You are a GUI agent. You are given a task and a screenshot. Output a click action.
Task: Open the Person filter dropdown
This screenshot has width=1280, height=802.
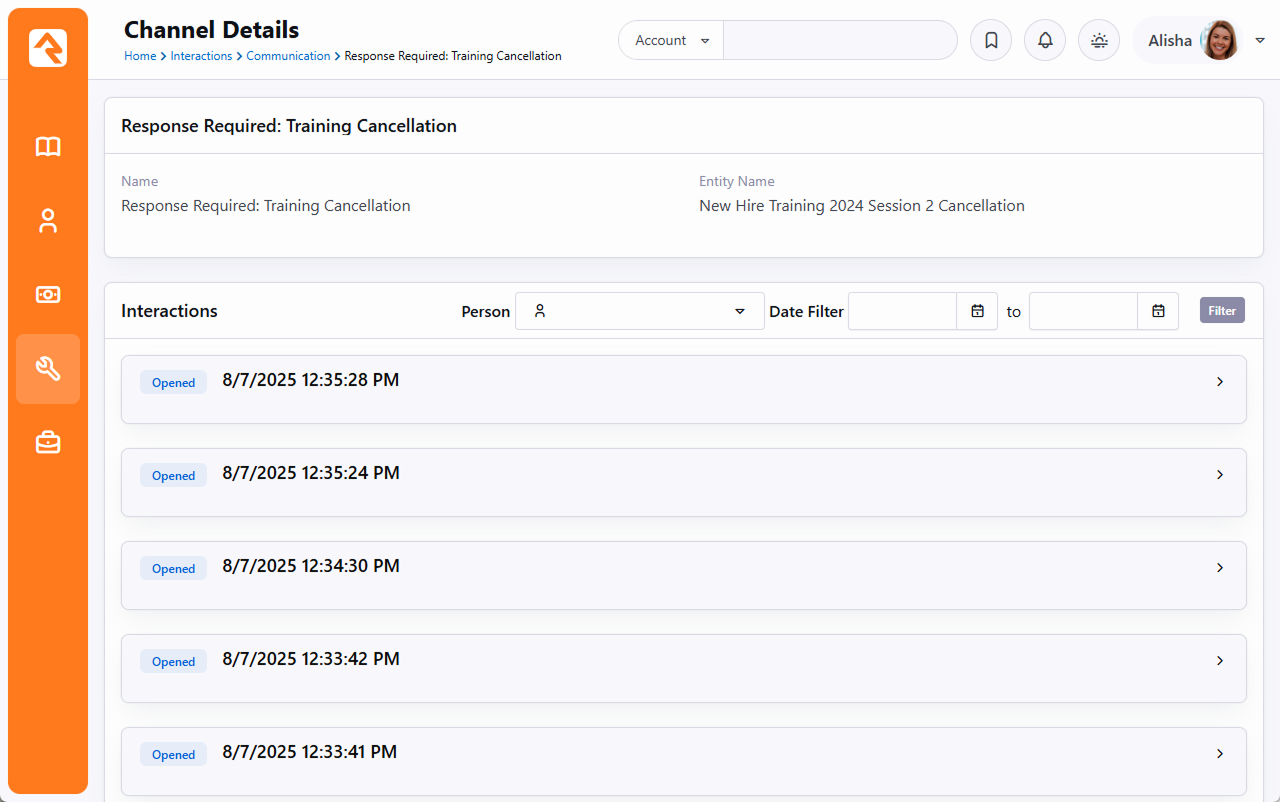639,311
